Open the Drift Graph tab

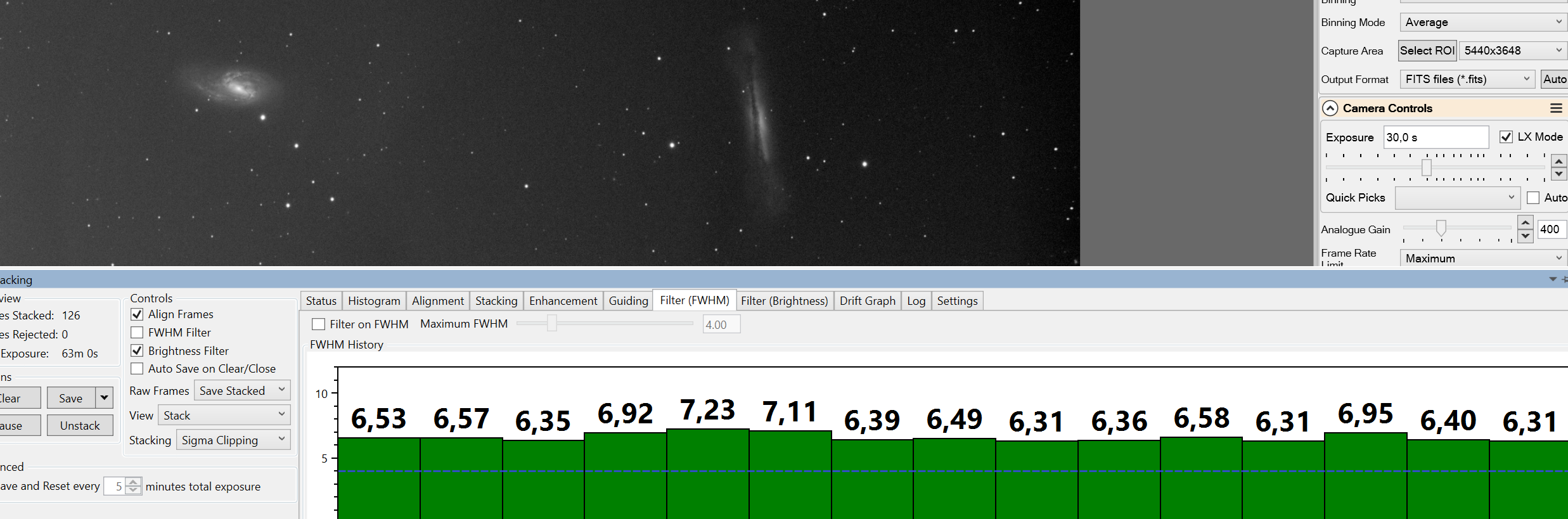pos(867,301)
